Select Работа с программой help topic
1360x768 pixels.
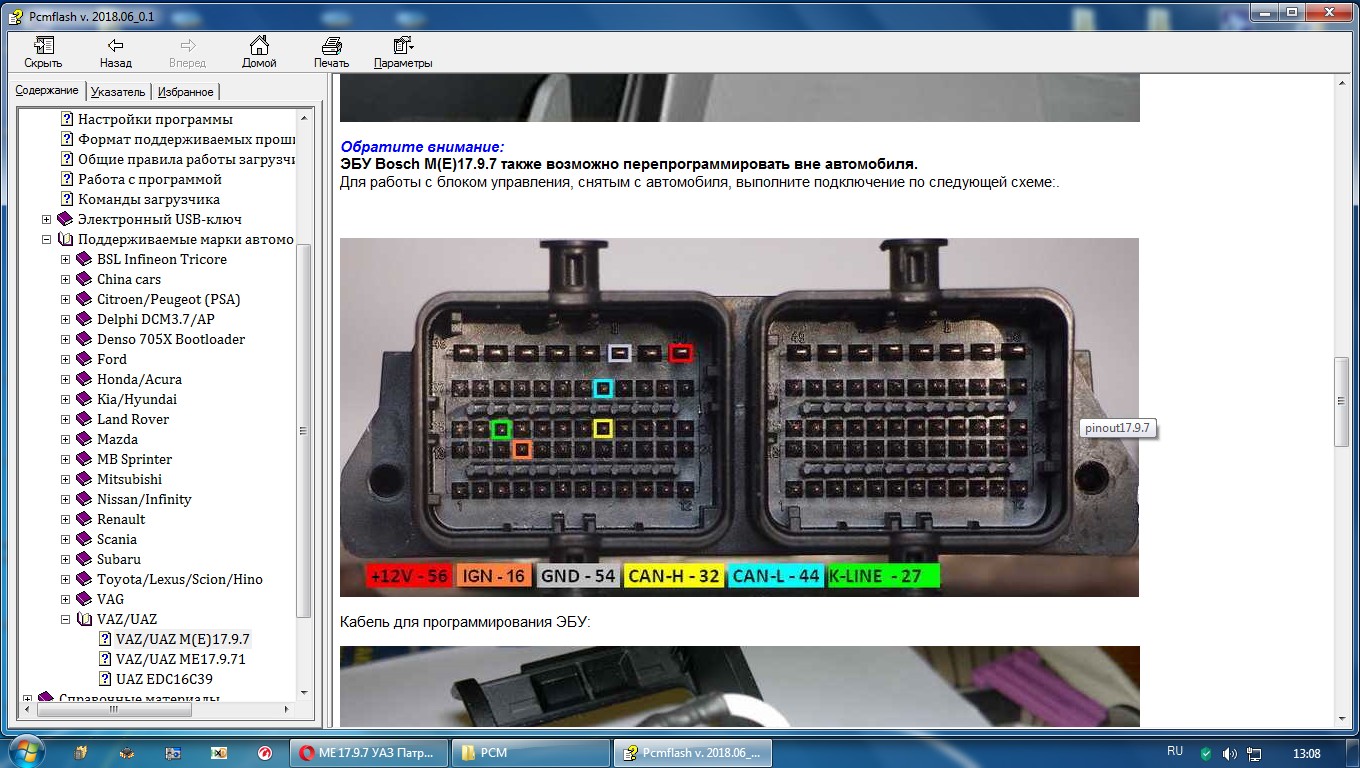(149, 179)
